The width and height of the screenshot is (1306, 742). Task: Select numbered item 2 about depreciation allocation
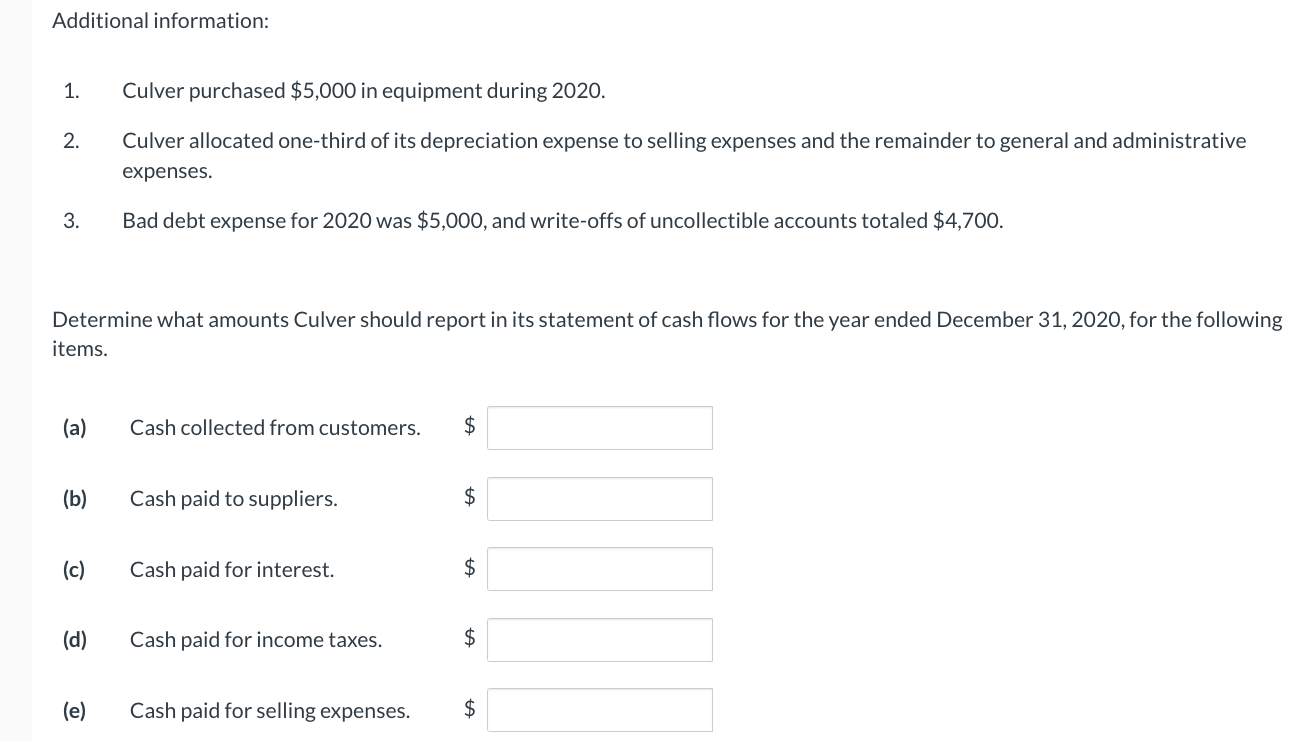click(683, 155)
